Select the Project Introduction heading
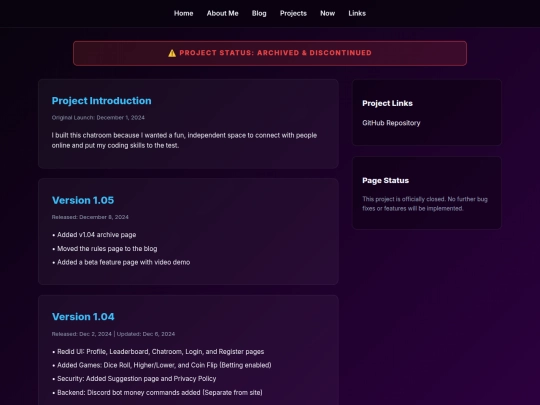The width and height of the screenshot is (540, 405). click(102, 101)
